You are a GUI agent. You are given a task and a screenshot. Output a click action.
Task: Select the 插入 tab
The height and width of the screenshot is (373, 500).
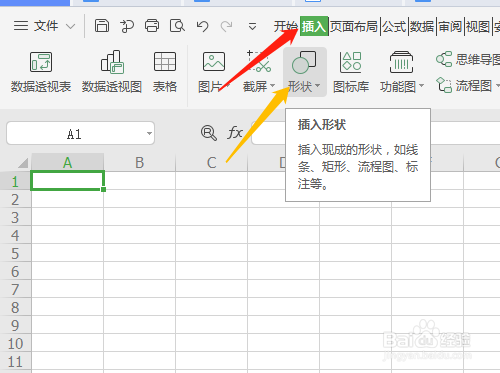(x=314, y=26)
